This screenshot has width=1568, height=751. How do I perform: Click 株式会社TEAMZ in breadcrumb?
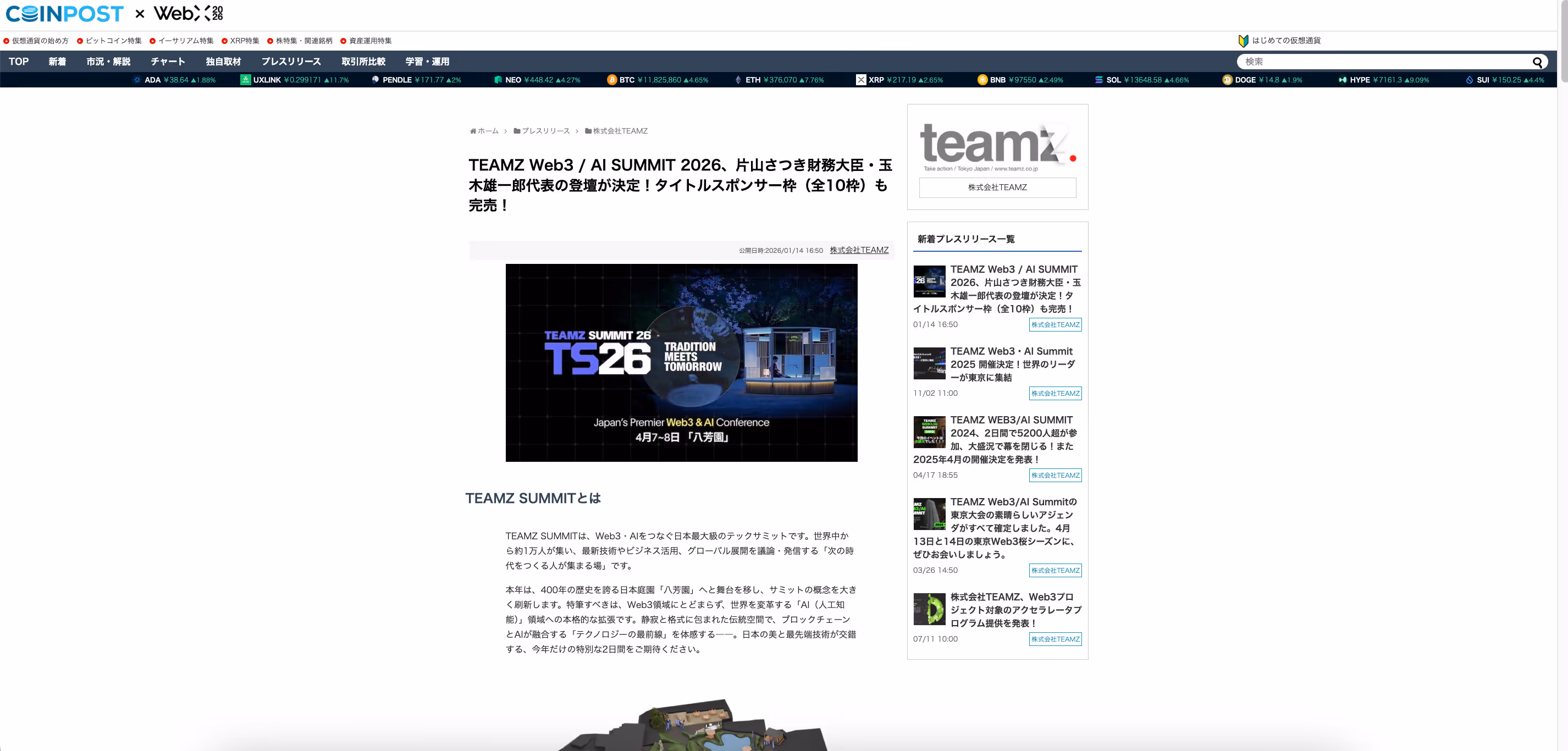click(x=620, y=131)
